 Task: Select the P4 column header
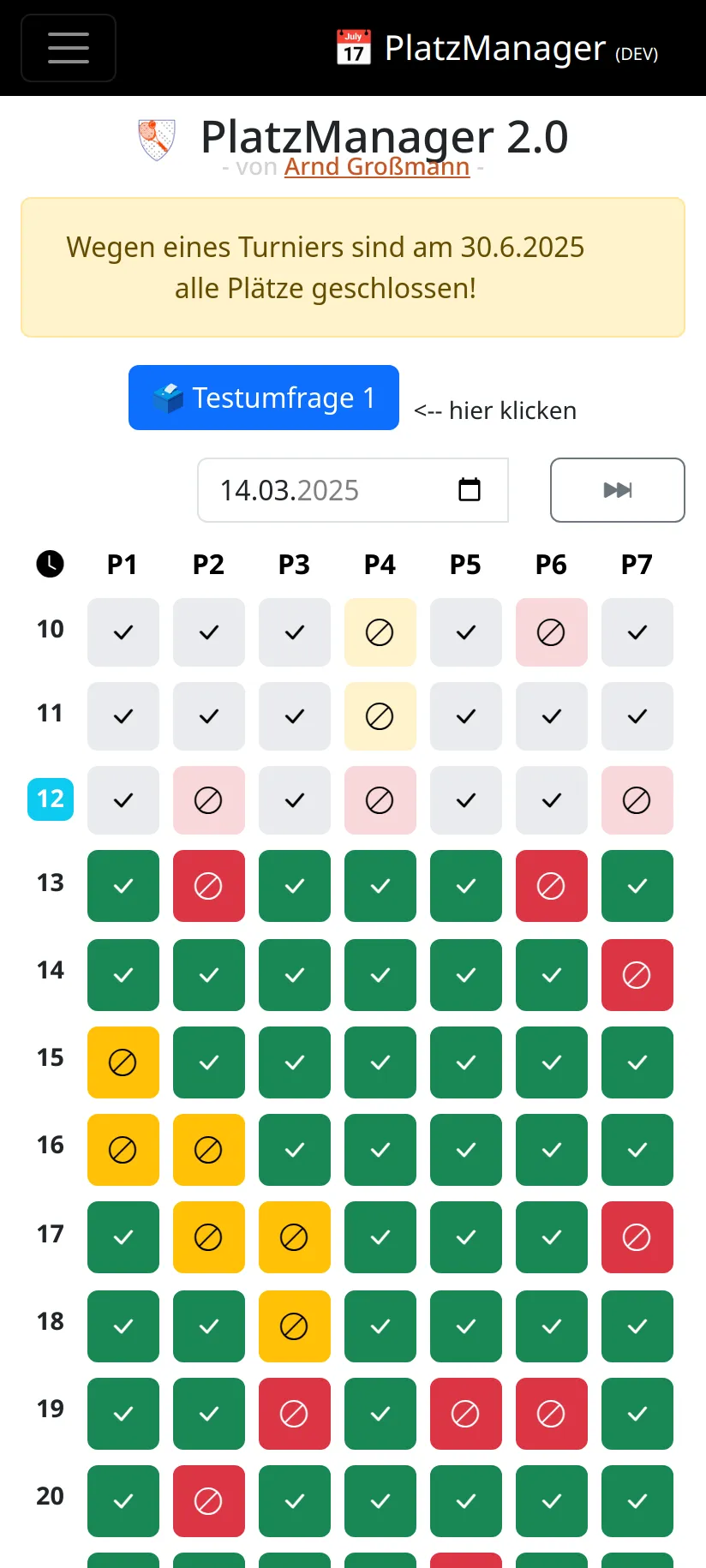point(380,565)
